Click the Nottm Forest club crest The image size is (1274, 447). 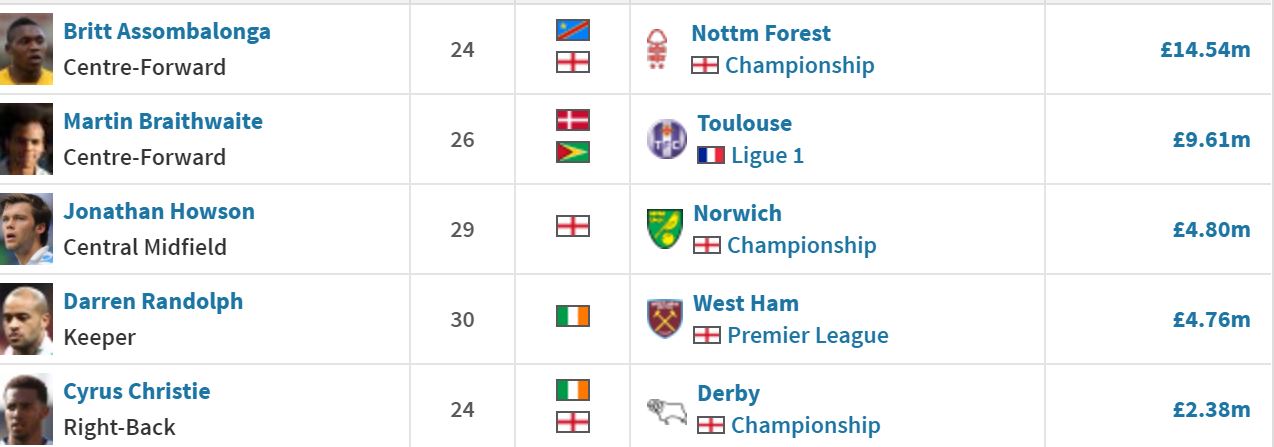657,49
